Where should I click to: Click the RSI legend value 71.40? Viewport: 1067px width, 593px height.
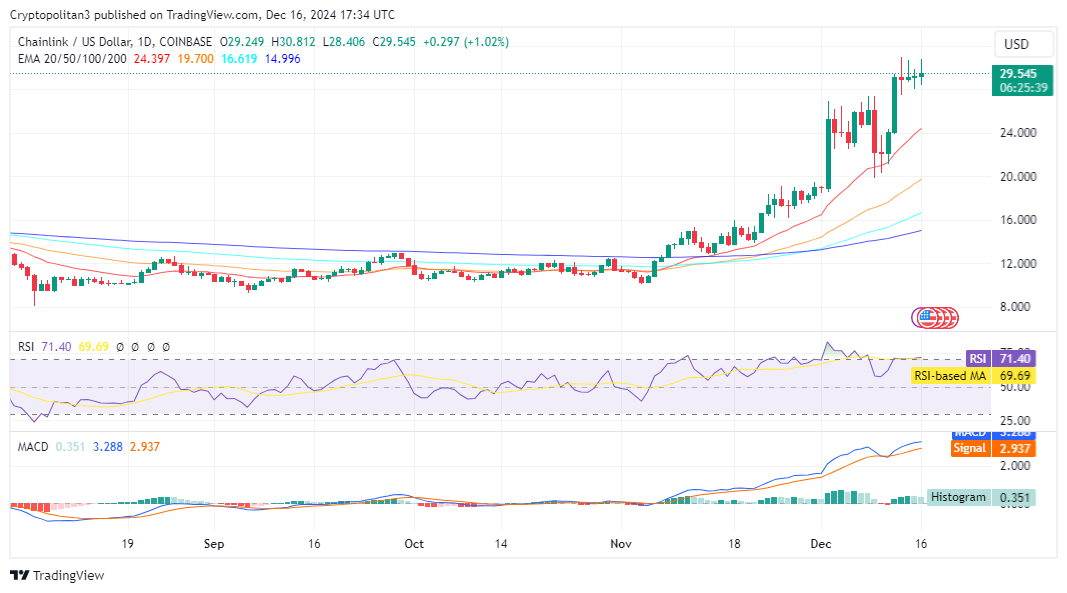pos(56,347)
